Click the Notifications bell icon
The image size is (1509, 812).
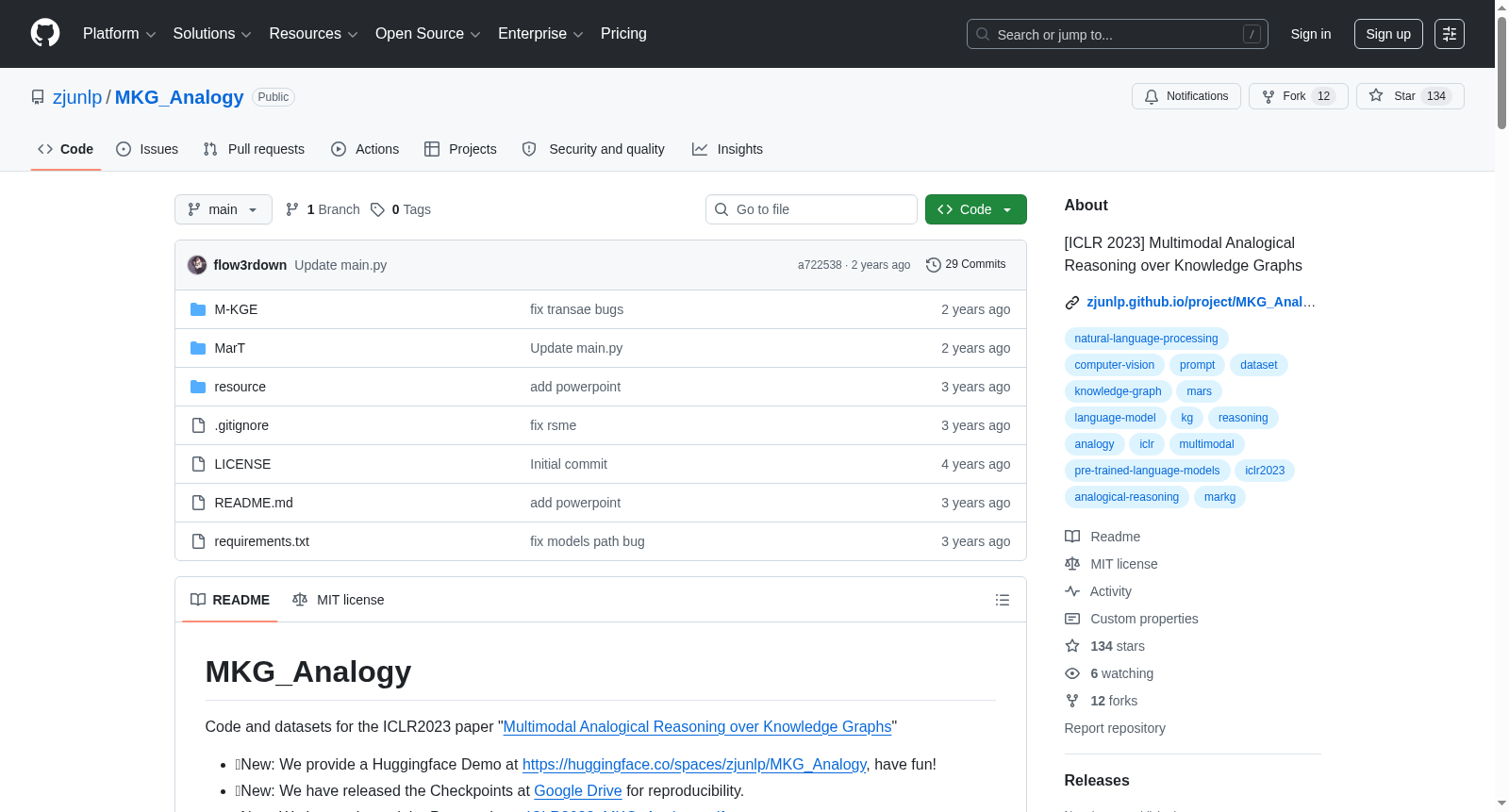(1152, 96)
